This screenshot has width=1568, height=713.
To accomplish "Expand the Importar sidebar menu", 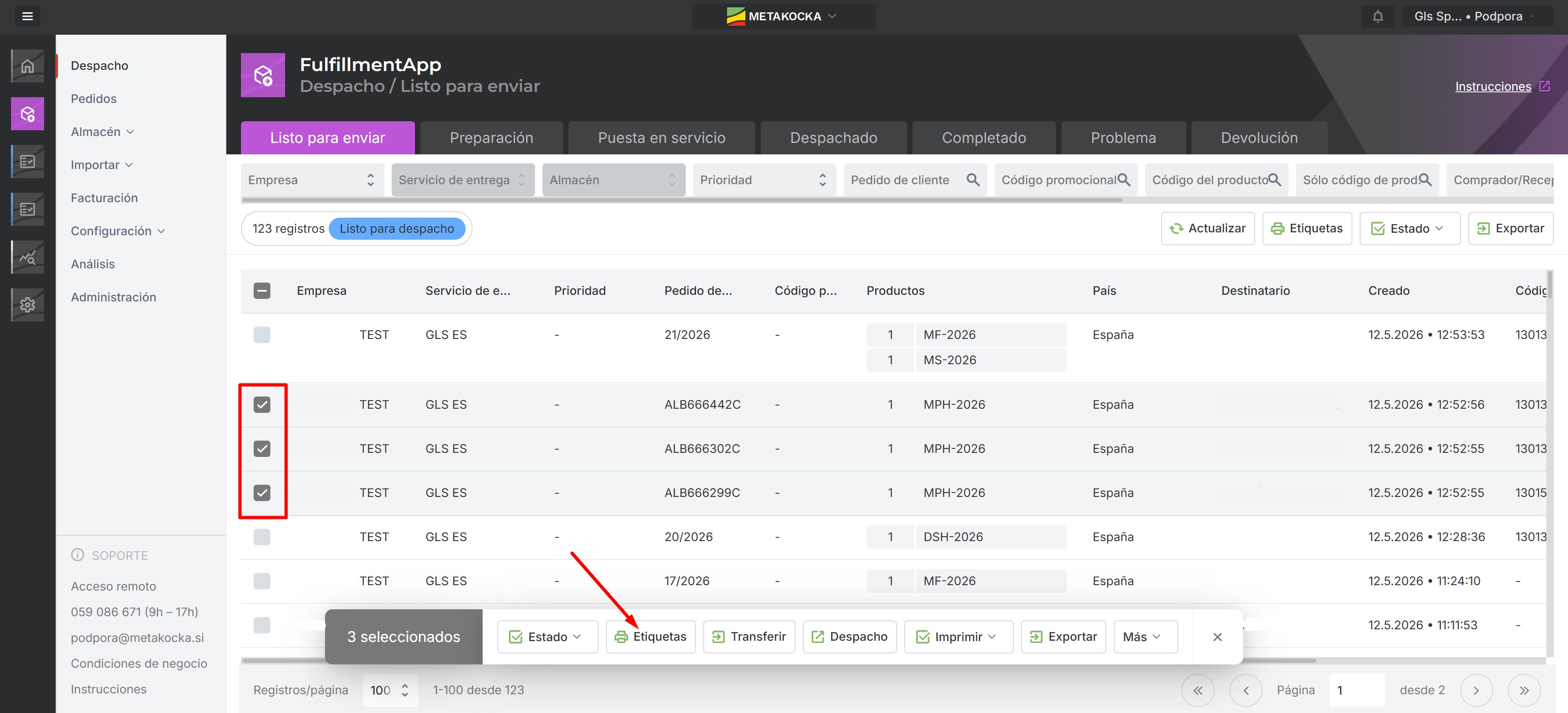I will click(102, 165).
